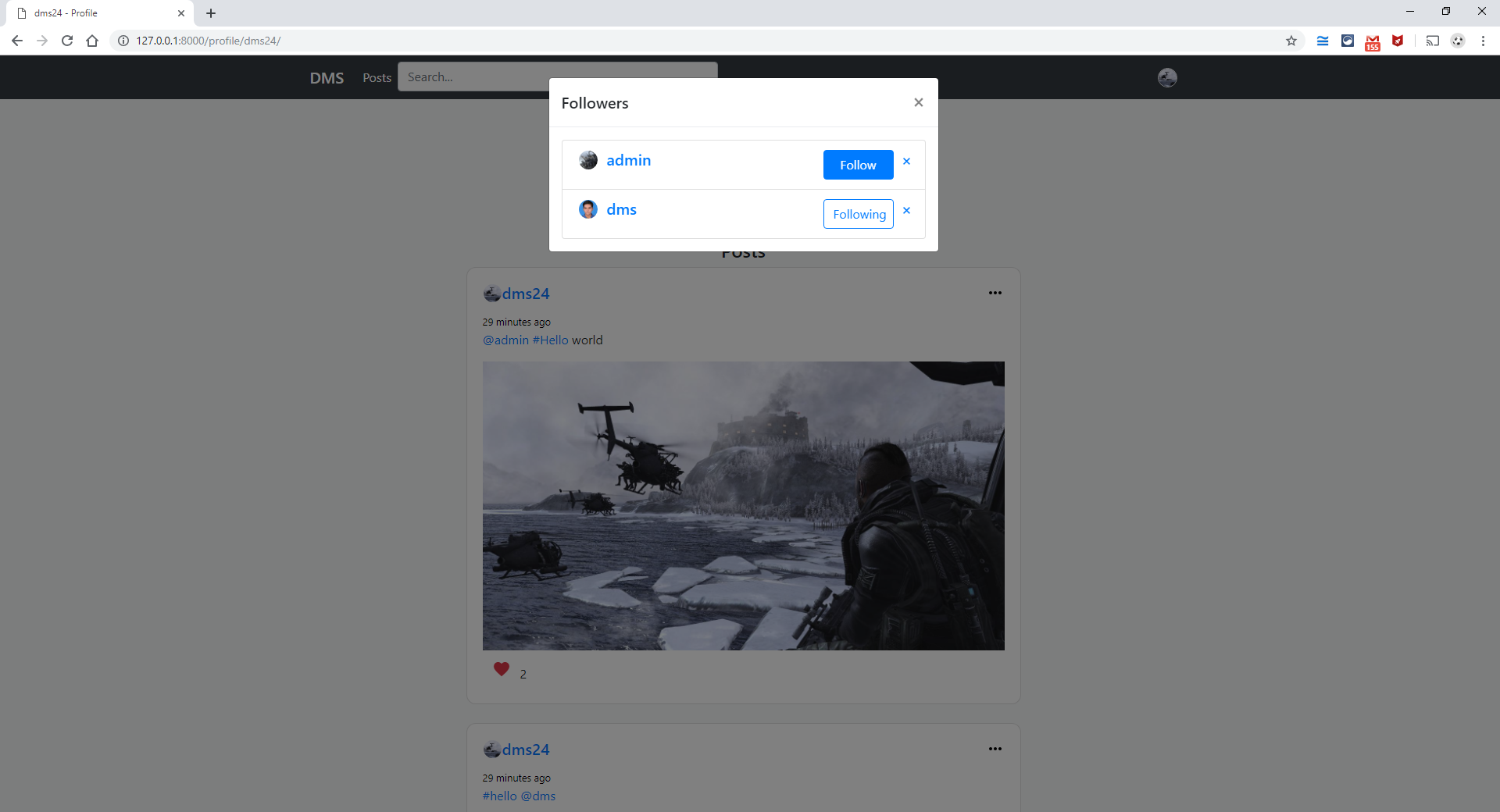Click dms24 avatar on second post
This screenshot has height=812, width=1500.
(492, 750)
